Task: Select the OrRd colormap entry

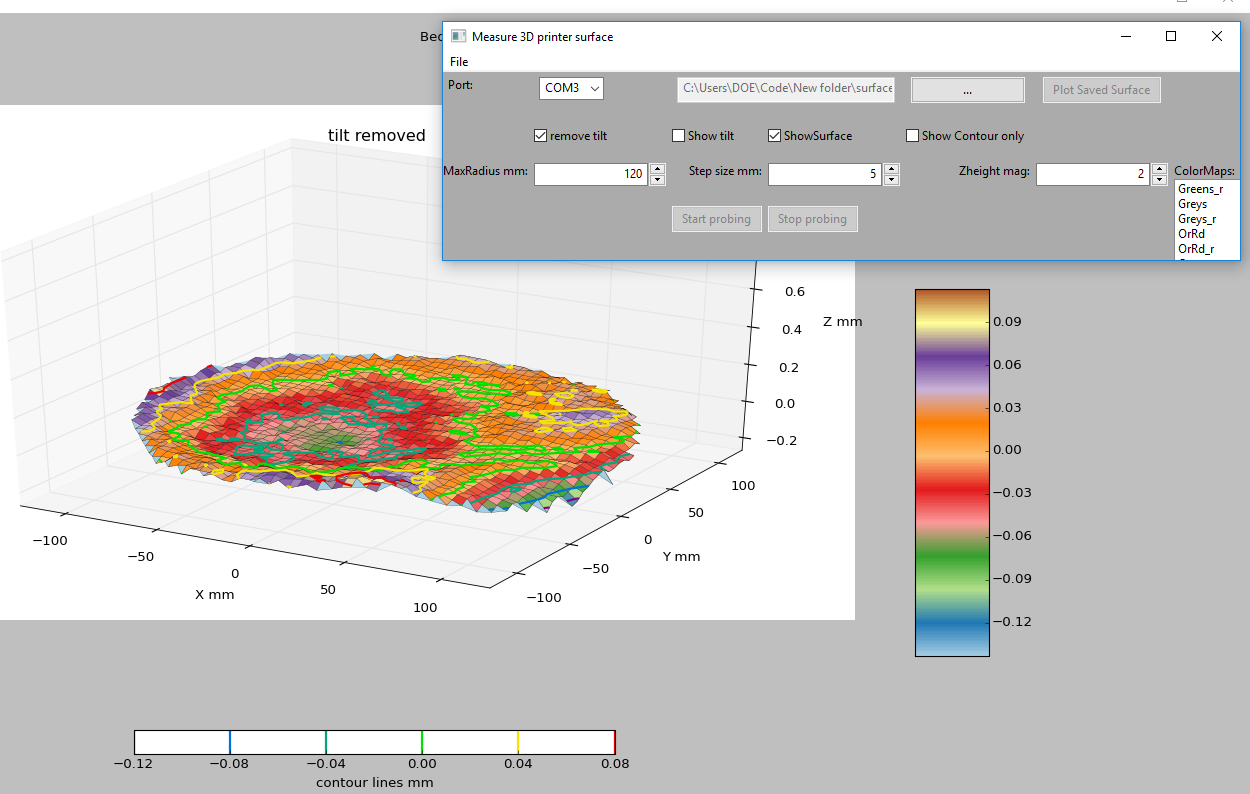Action: click(1192, 234)
